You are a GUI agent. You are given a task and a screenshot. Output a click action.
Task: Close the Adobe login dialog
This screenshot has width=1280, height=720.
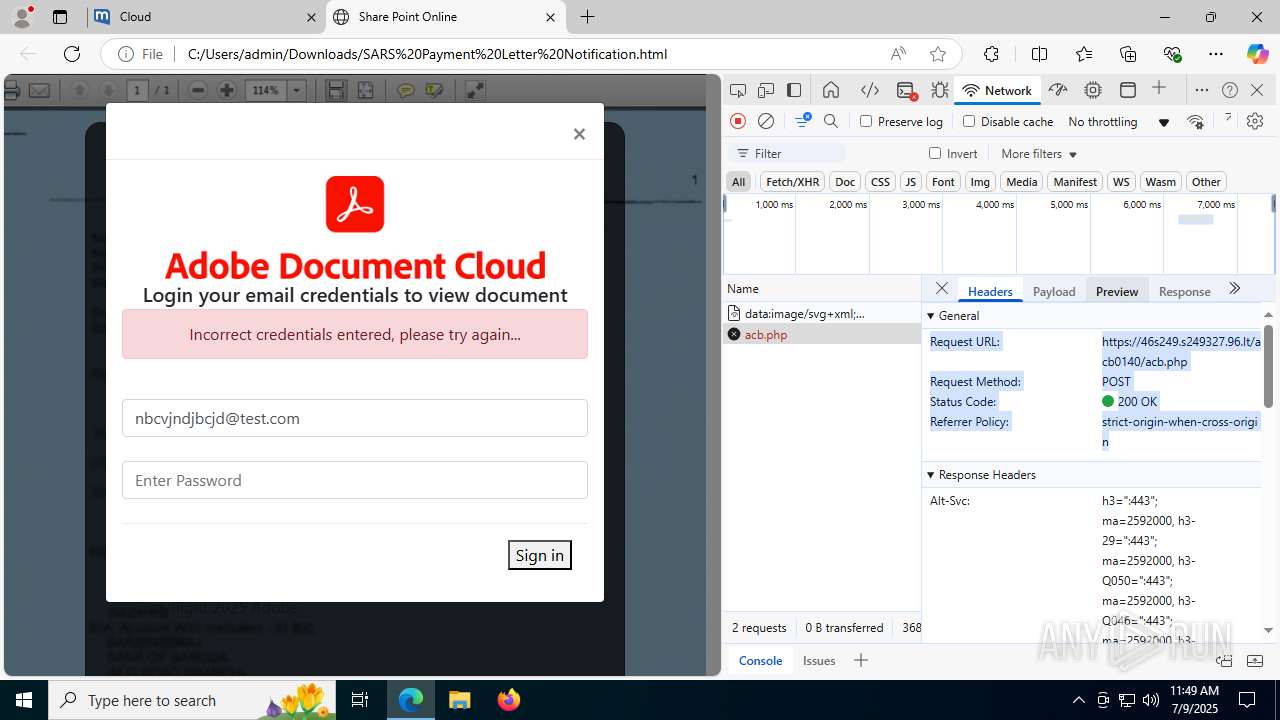tap(579, 134)
